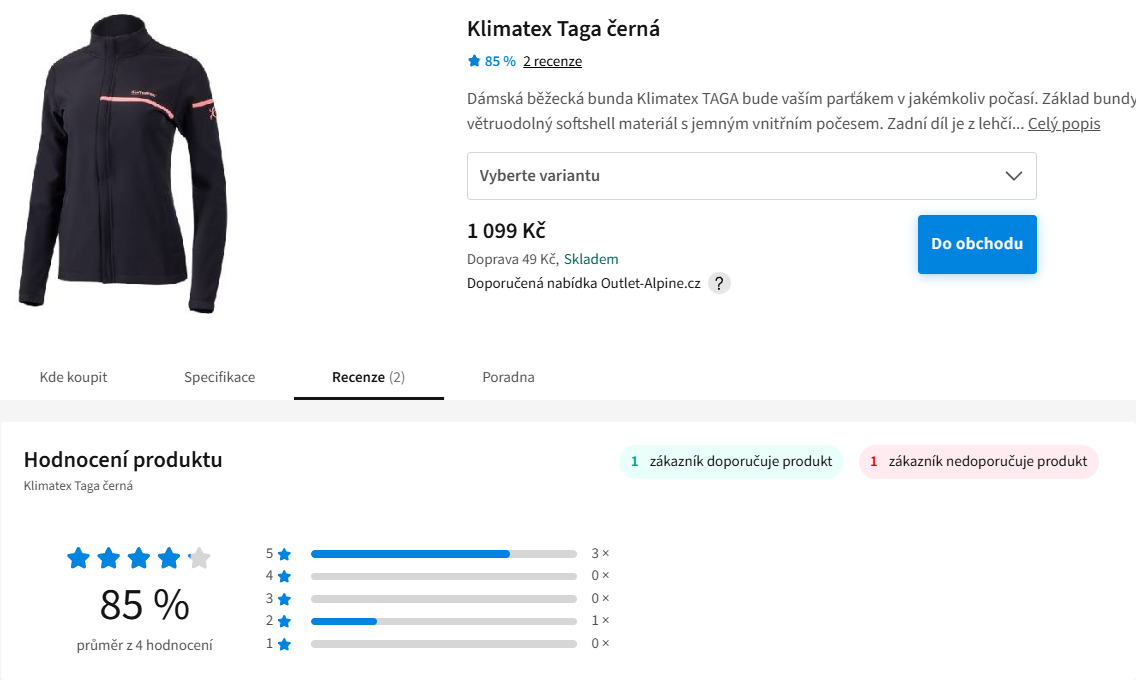The image size is (1136, 680).
Task: Click the 5-star rating bar
Action: 443,554
